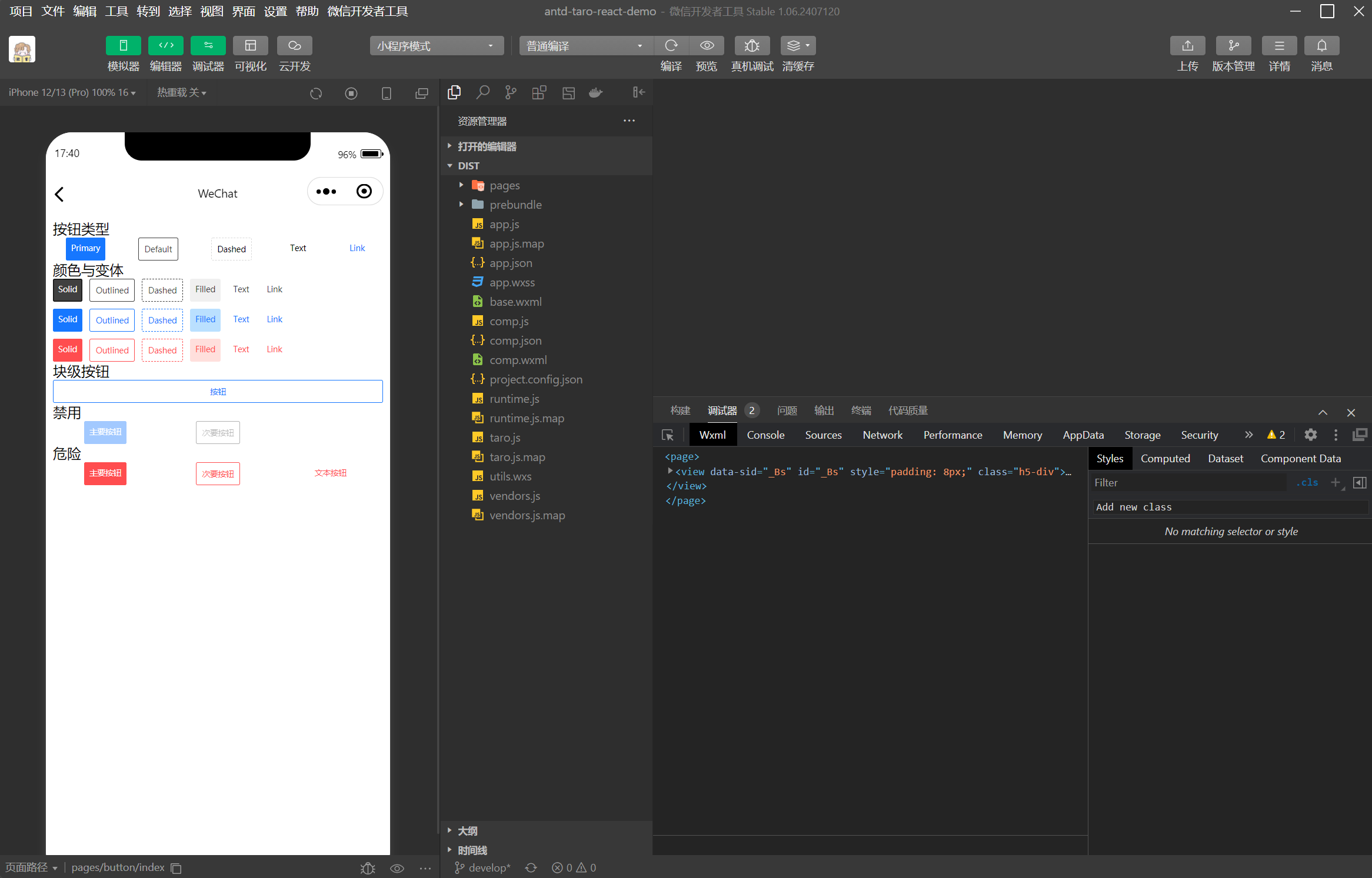Switch to the 问题 panel tab
The width and height of the screenshot is (1372, 878).
(787, 410)
